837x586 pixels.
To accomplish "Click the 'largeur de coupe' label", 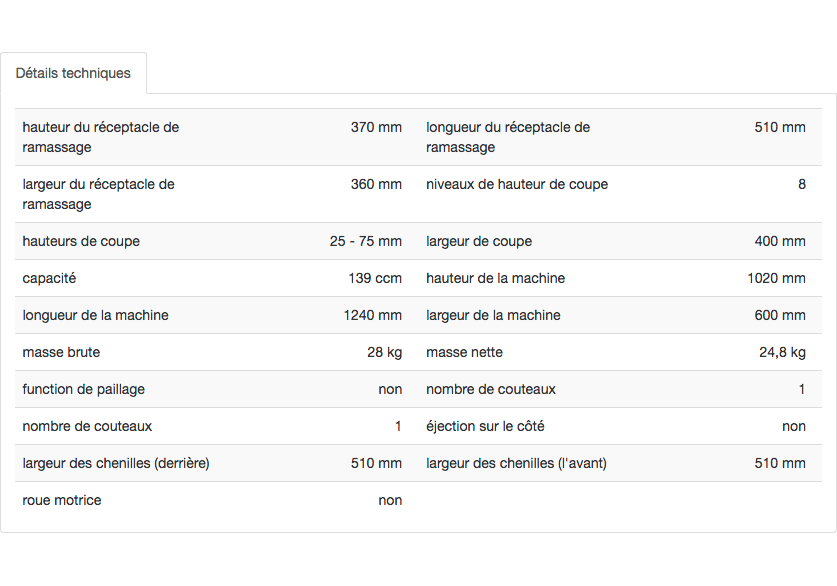I will (479, 241).
